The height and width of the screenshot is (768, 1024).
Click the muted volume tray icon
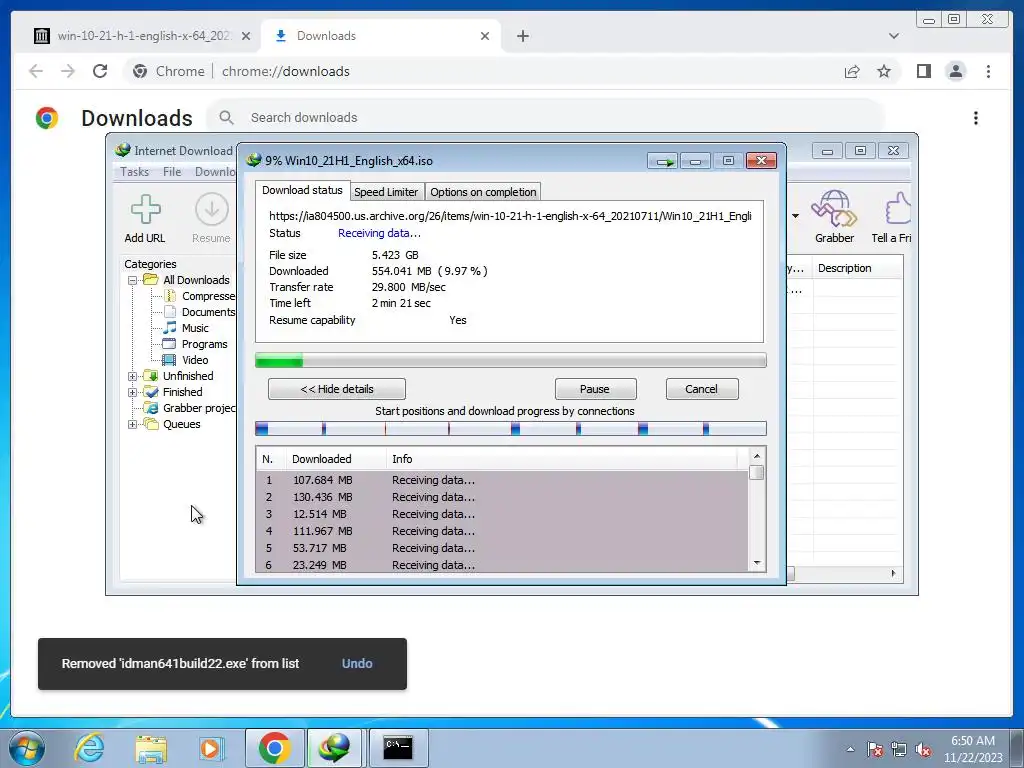tap(923, 750)
